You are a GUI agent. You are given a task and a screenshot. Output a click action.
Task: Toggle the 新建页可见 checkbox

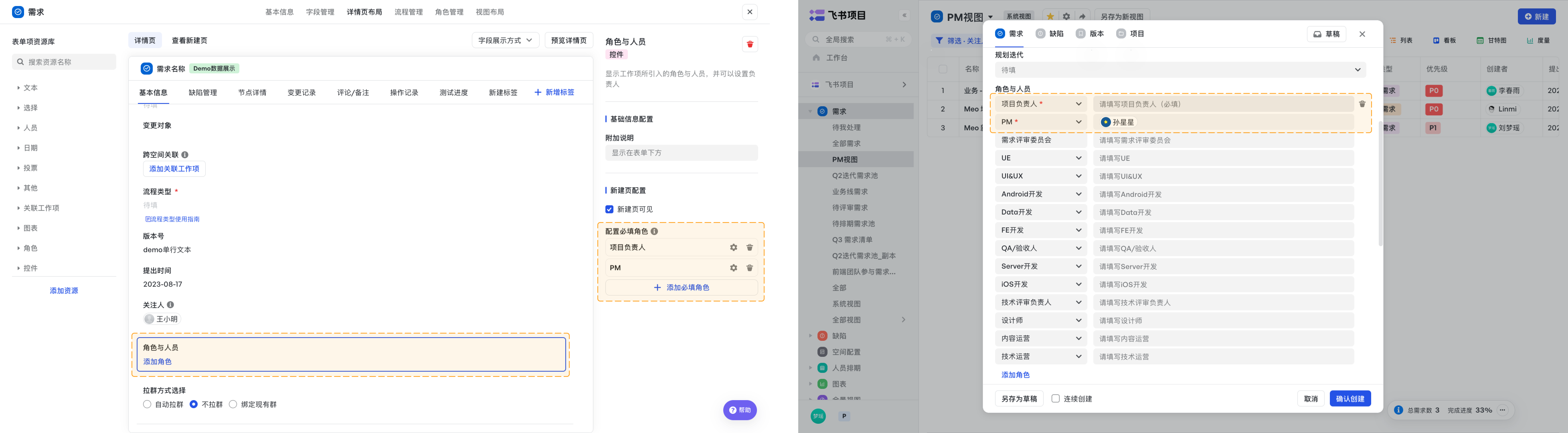[x=609, y=209]
